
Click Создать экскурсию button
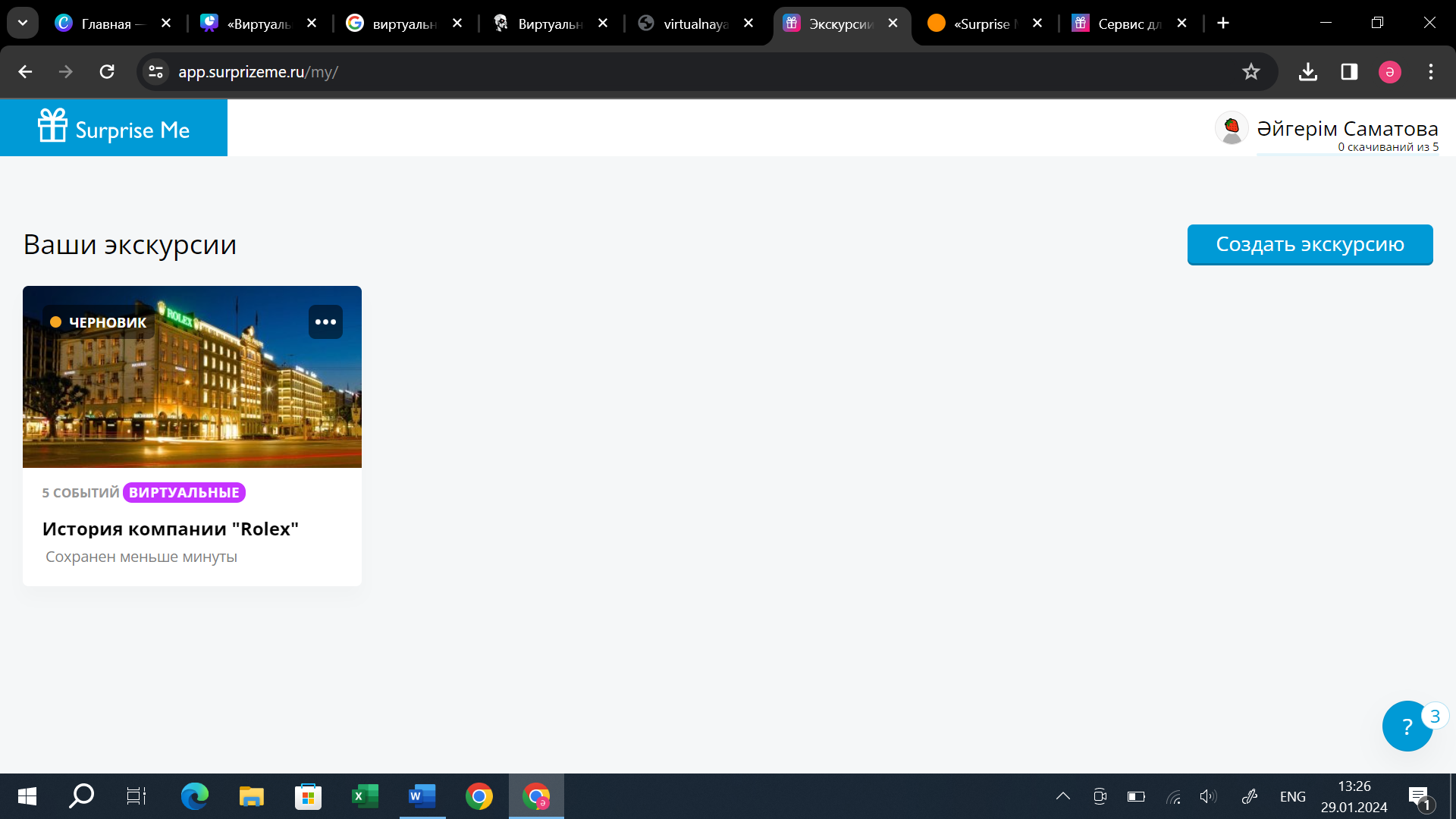pyautogui.click(x=1310, y=244)
